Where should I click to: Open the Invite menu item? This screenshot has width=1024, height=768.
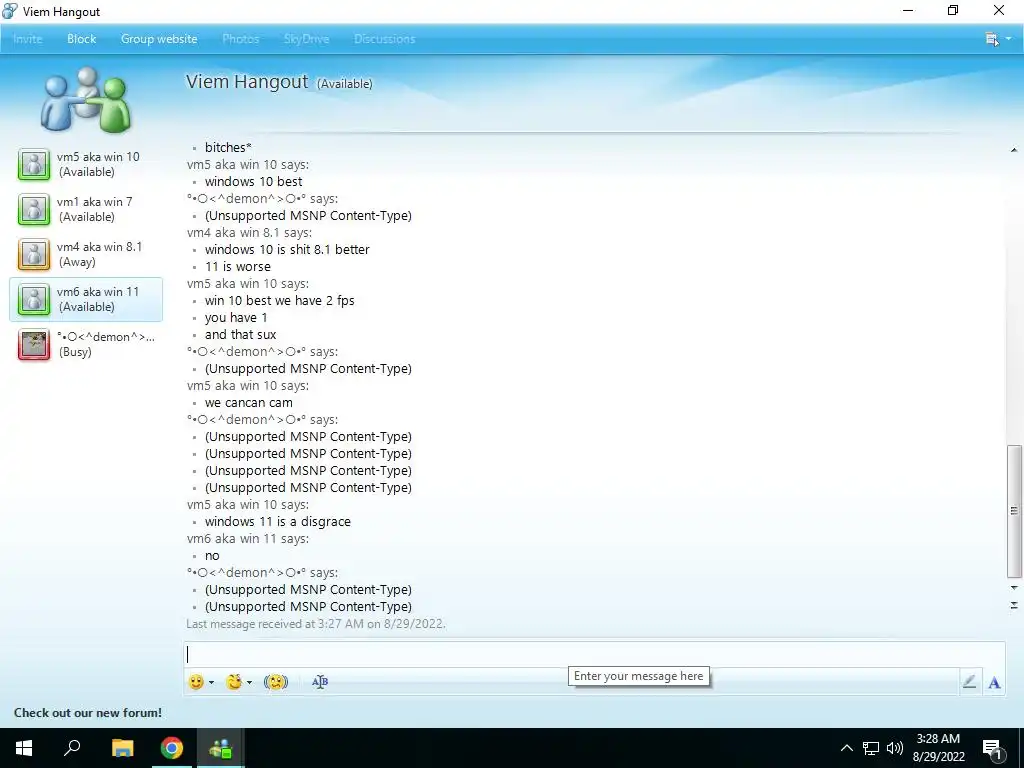27,39
